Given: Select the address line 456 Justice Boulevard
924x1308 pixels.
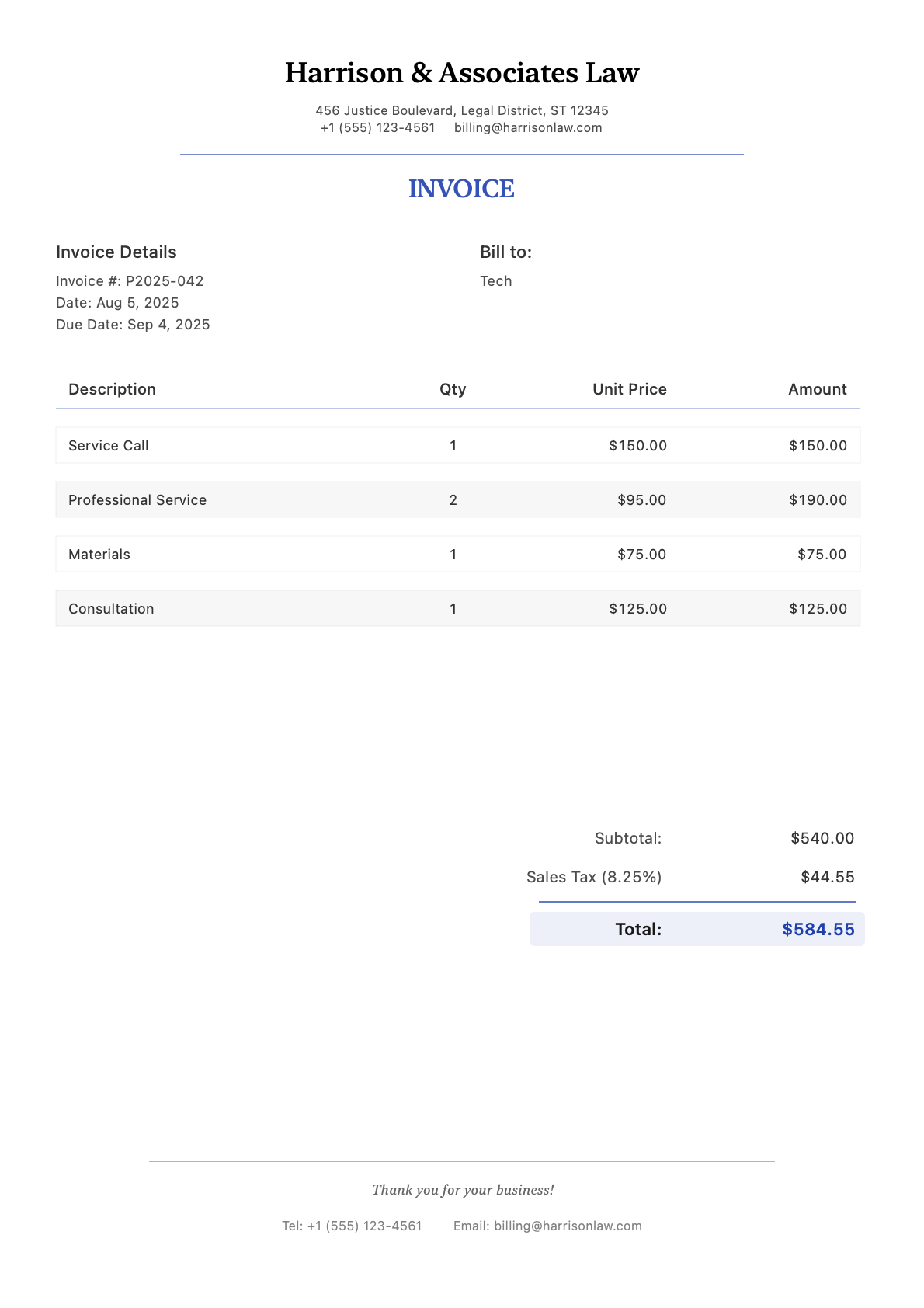Looking at the screenshot, I should [x=462, y=110].
